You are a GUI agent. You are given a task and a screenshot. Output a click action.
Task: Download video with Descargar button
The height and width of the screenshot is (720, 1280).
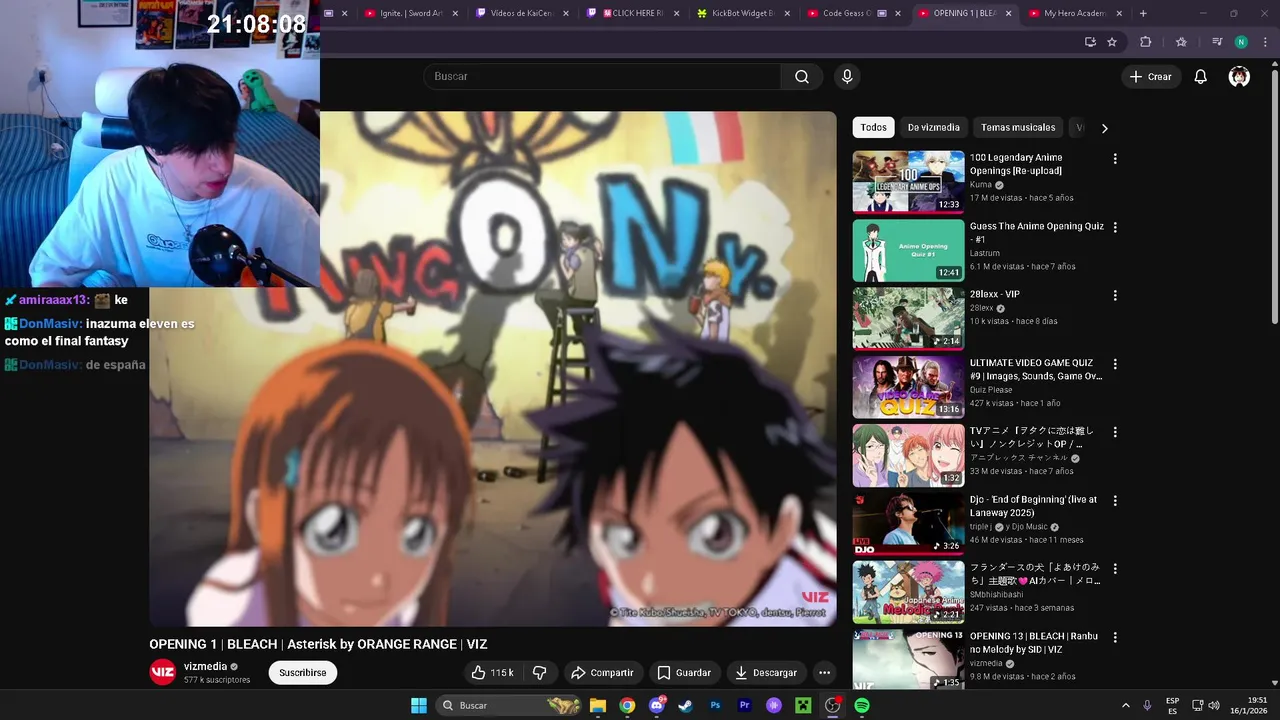click(766, 673)
